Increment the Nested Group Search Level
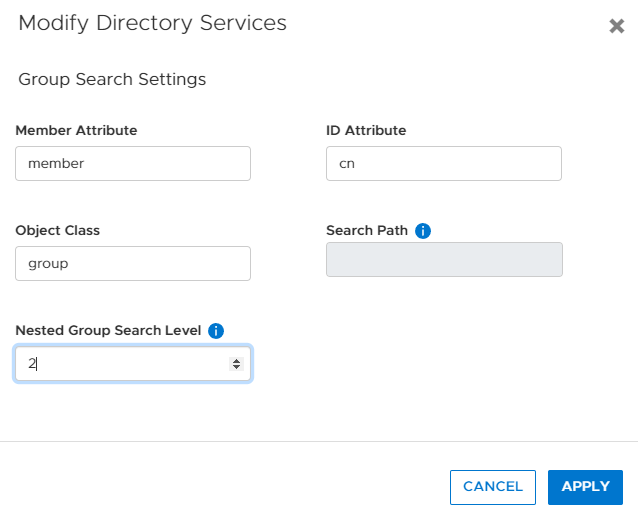The width and height of the screenshot is (638, 514). click(236, 360)
